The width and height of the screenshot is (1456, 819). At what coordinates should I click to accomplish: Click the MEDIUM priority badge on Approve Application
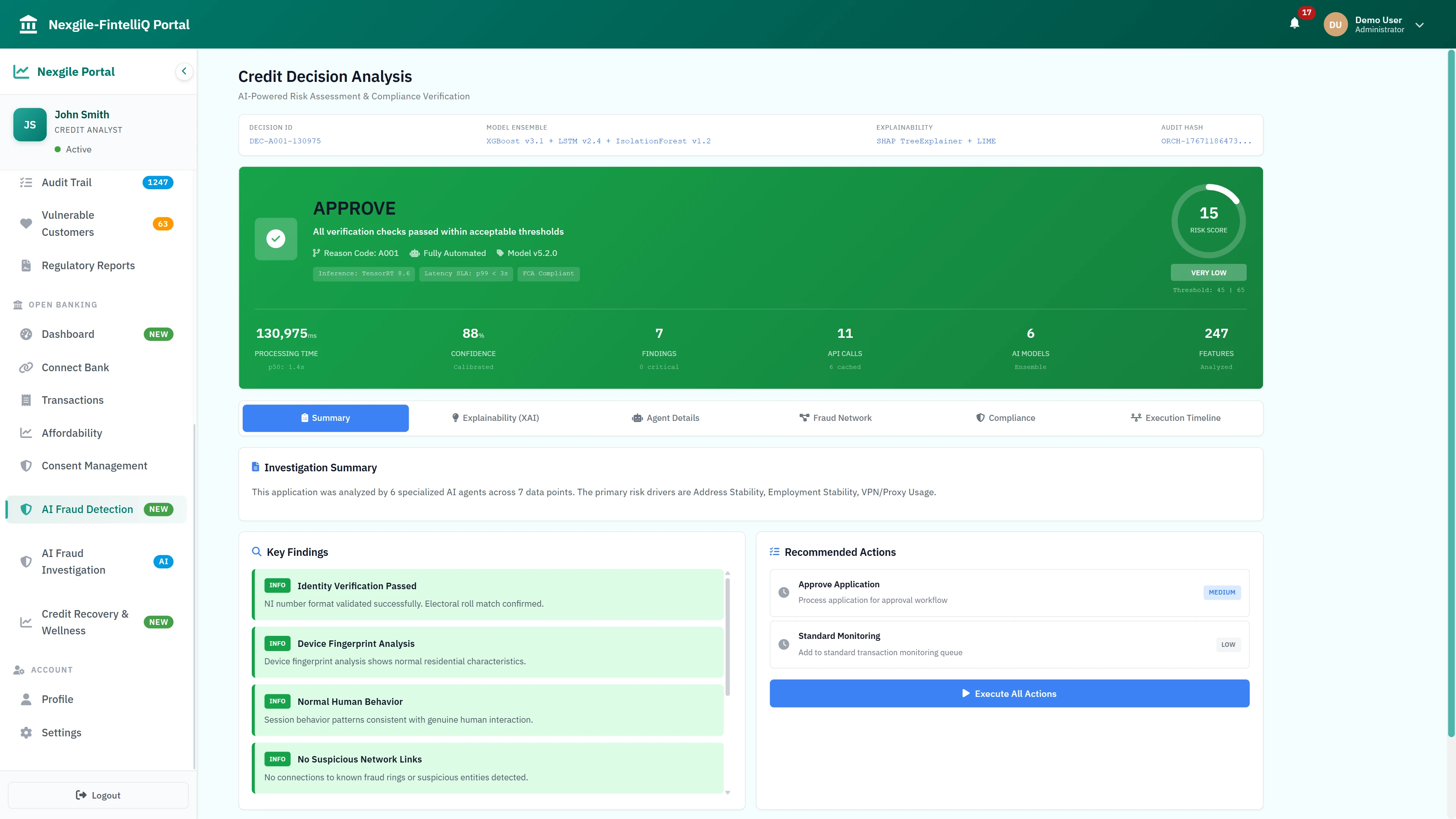pos(1222,592)
